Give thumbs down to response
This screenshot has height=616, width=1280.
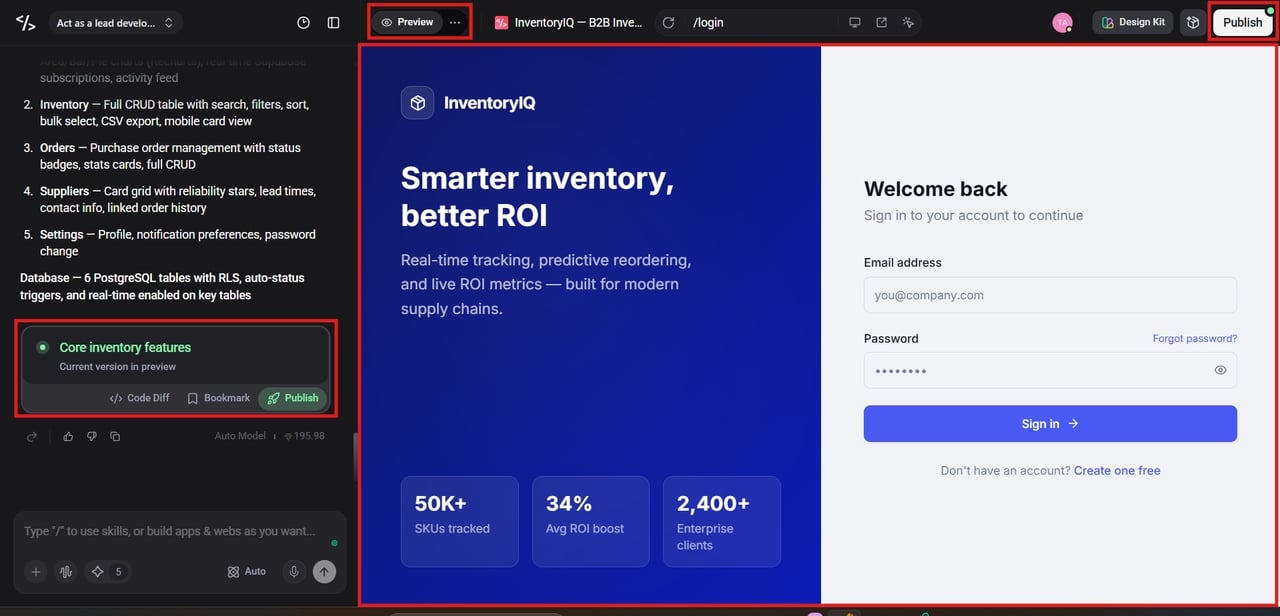[x=91, y=436]
